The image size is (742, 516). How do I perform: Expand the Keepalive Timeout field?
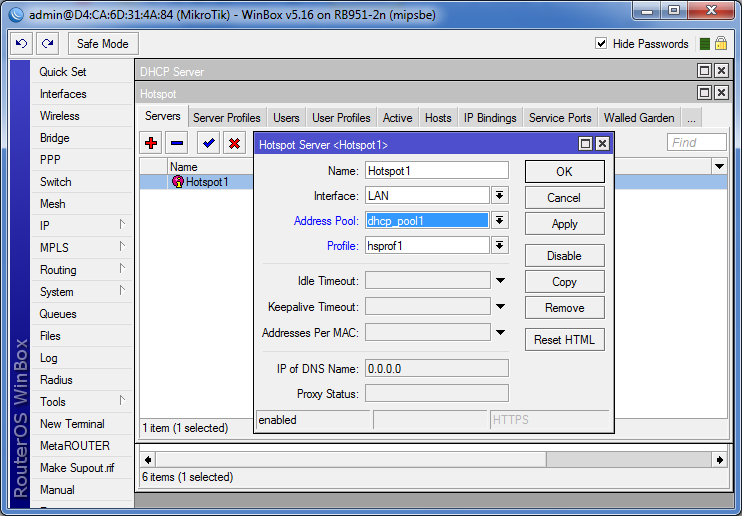click(500, 307)
